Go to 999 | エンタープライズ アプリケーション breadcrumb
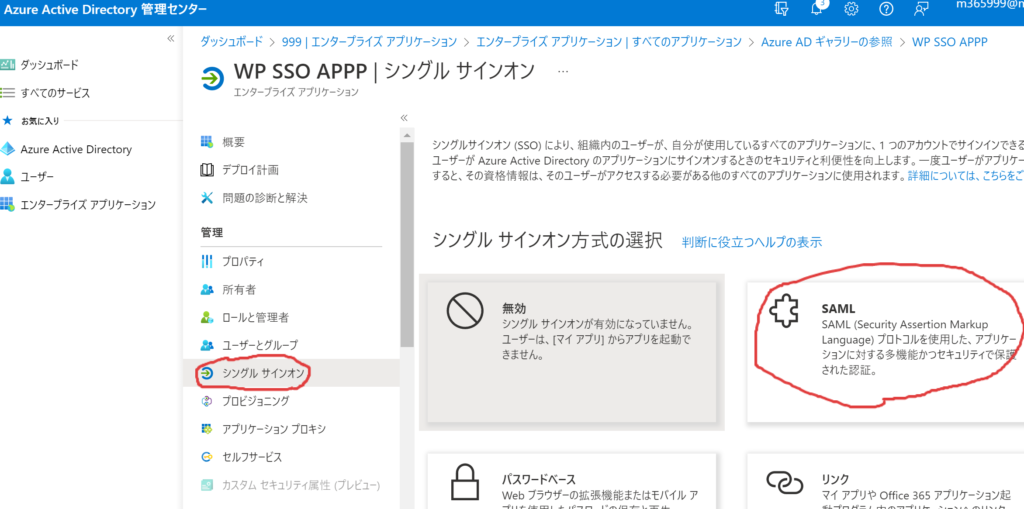Screen dimensions: 1024x509 pos(370,41)
